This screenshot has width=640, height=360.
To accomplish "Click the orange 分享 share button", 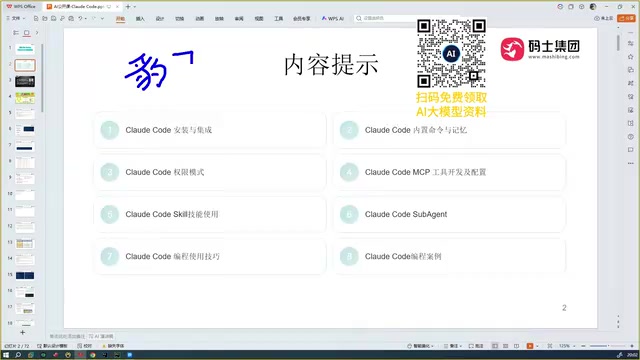I will [x=627, y=18].
